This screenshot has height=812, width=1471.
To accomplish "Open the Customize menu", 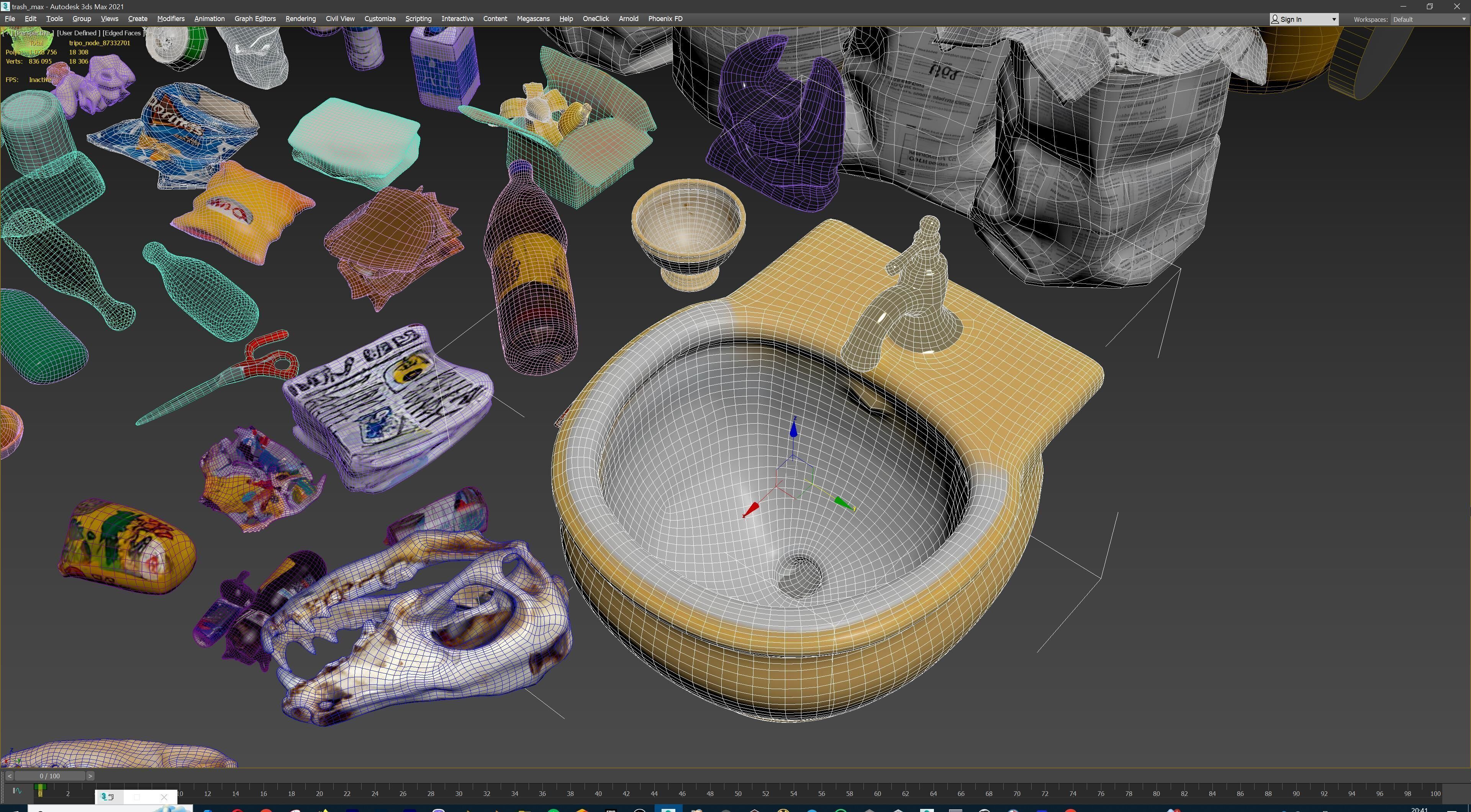I will pyautogui.click(x=380, y=19).
